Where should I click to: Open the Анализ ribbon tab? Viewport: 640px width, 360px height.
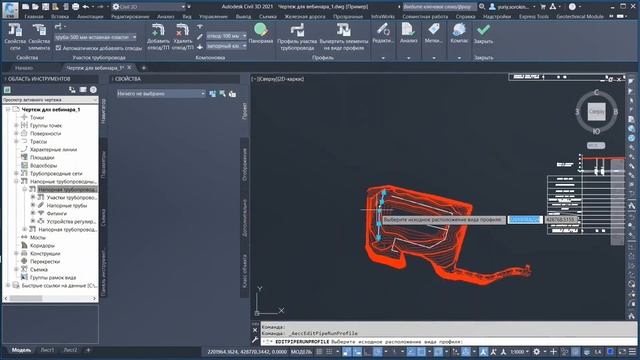tap(165, 17)
